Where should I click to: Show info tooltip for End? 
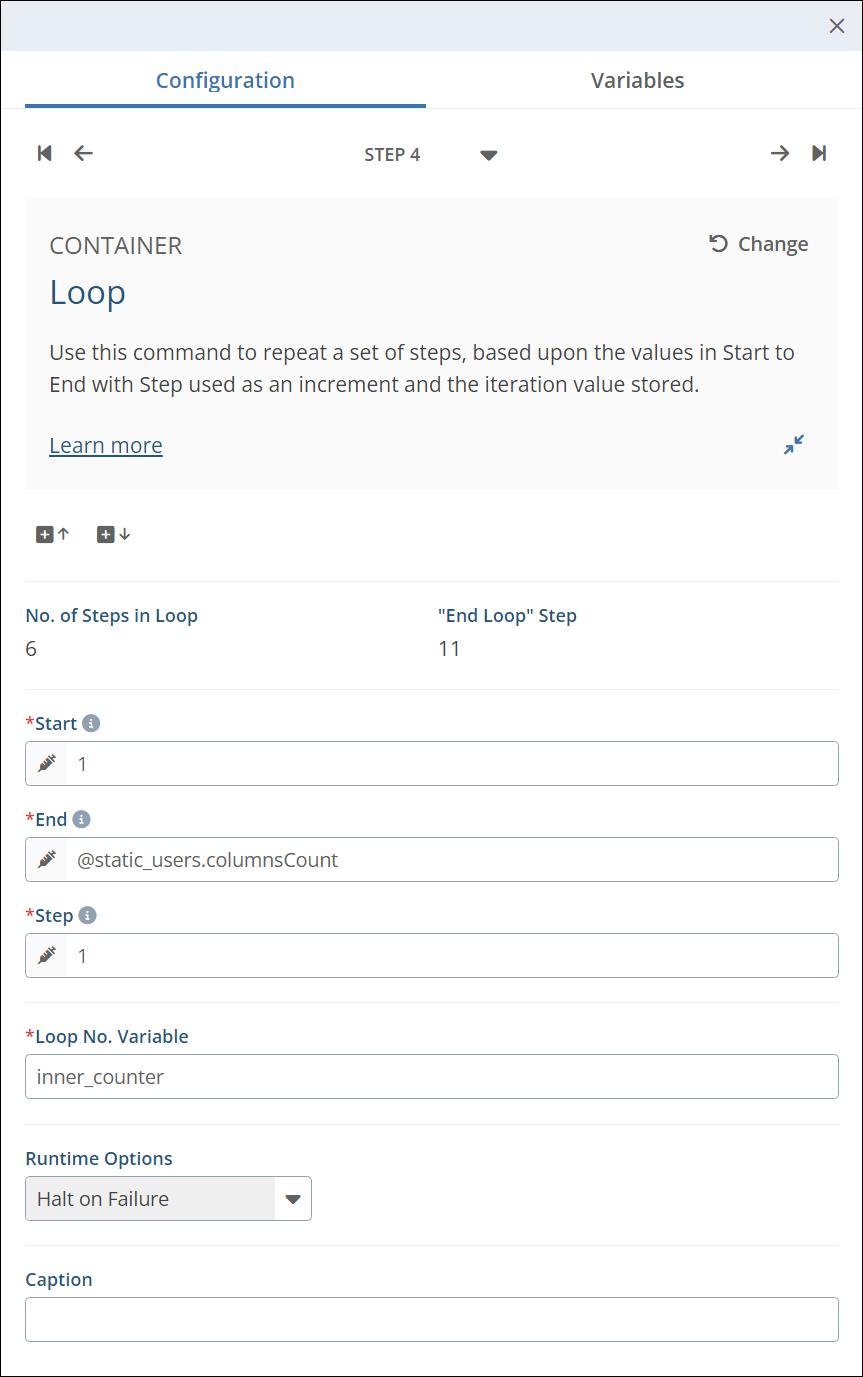tap(82, 819)
